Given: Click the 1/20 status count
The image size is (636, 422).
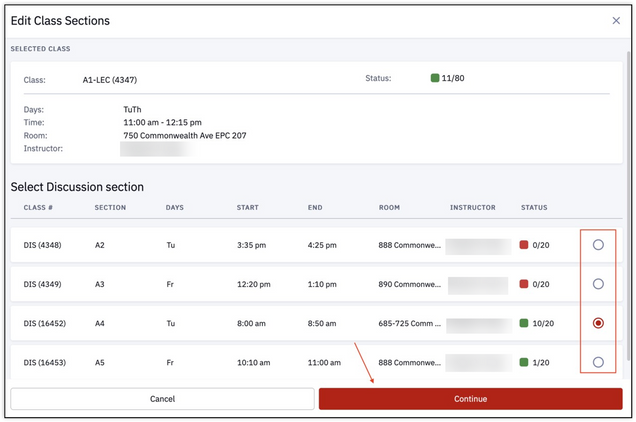Looking at the screenshot, I should coord(541,362).
